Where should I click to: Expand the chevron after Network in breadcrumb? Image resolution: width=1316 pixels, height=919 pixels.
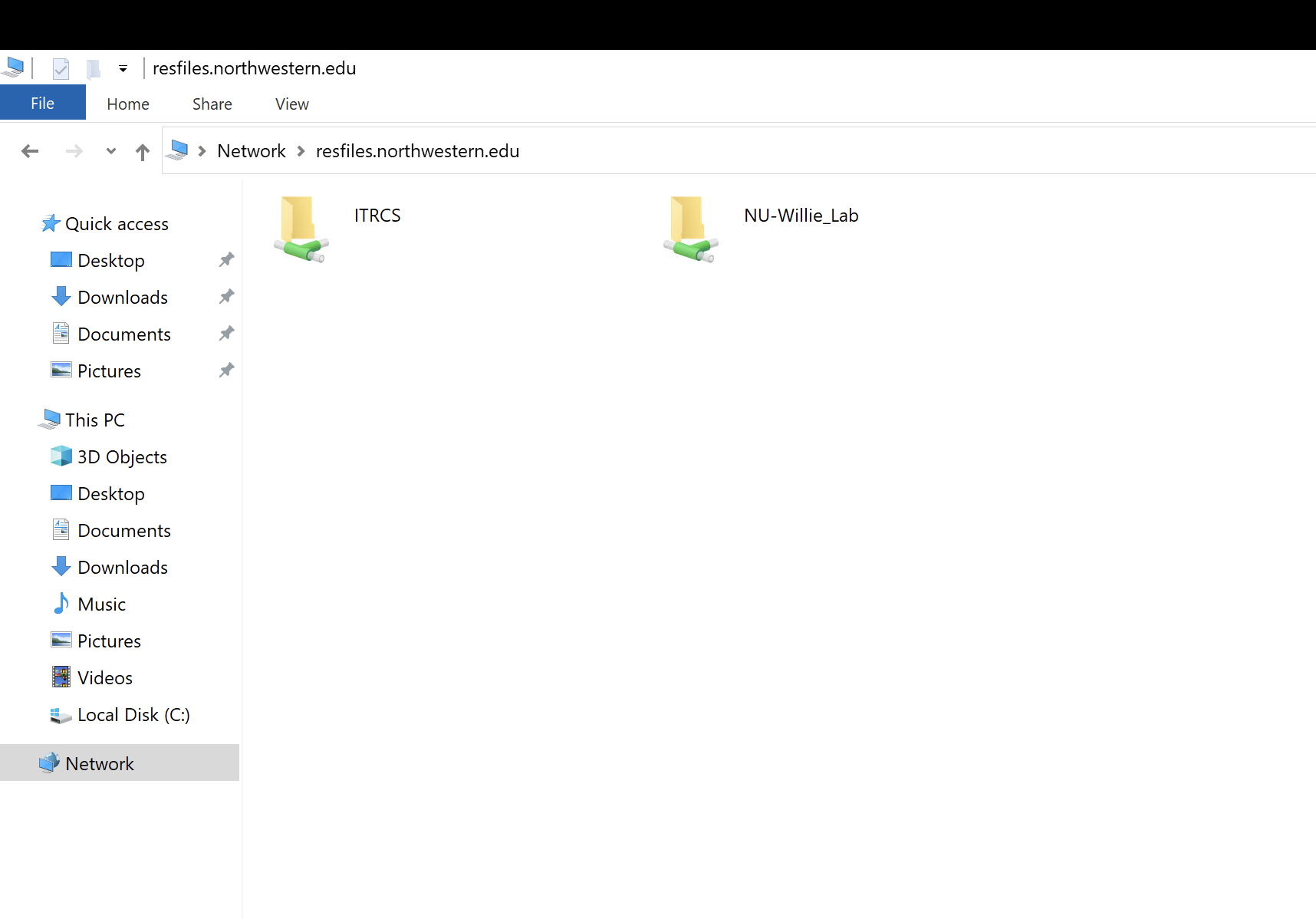[x=301, y=151]
